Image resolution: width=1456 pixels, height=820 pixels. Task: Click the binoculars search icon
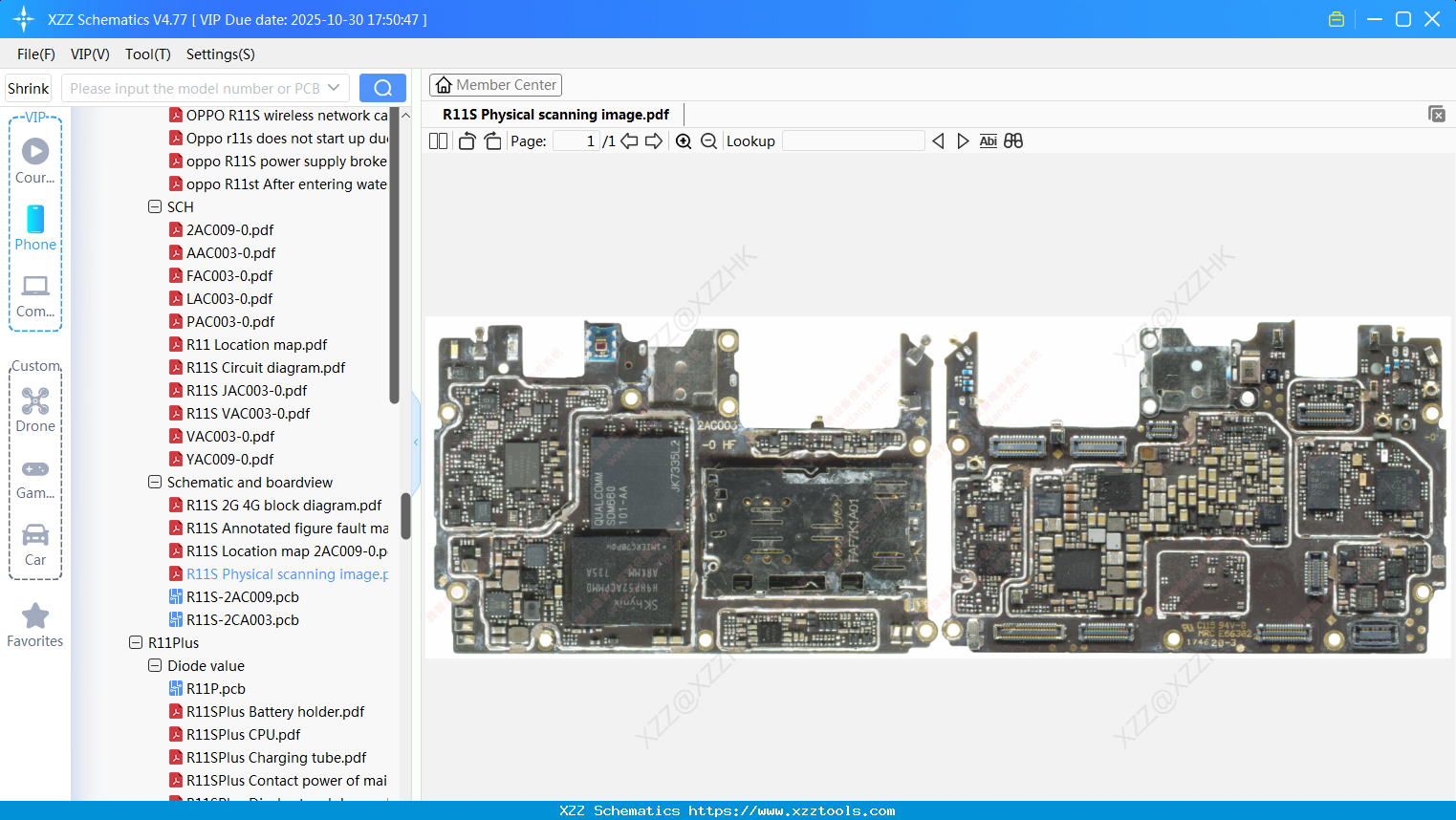point(1013,141)
